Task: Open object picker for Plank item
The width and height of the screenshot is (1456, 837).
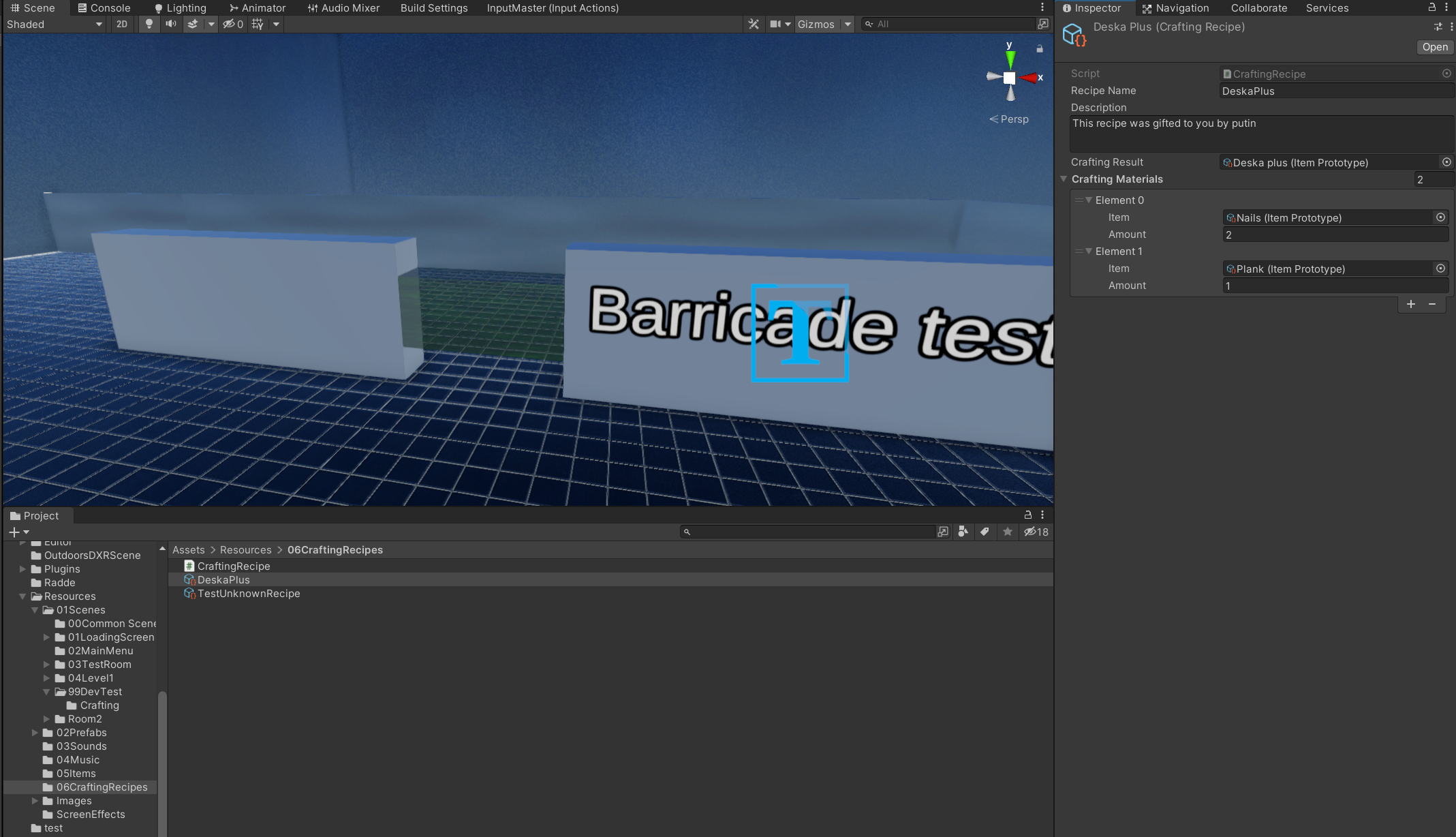Action: (1440, 269)
